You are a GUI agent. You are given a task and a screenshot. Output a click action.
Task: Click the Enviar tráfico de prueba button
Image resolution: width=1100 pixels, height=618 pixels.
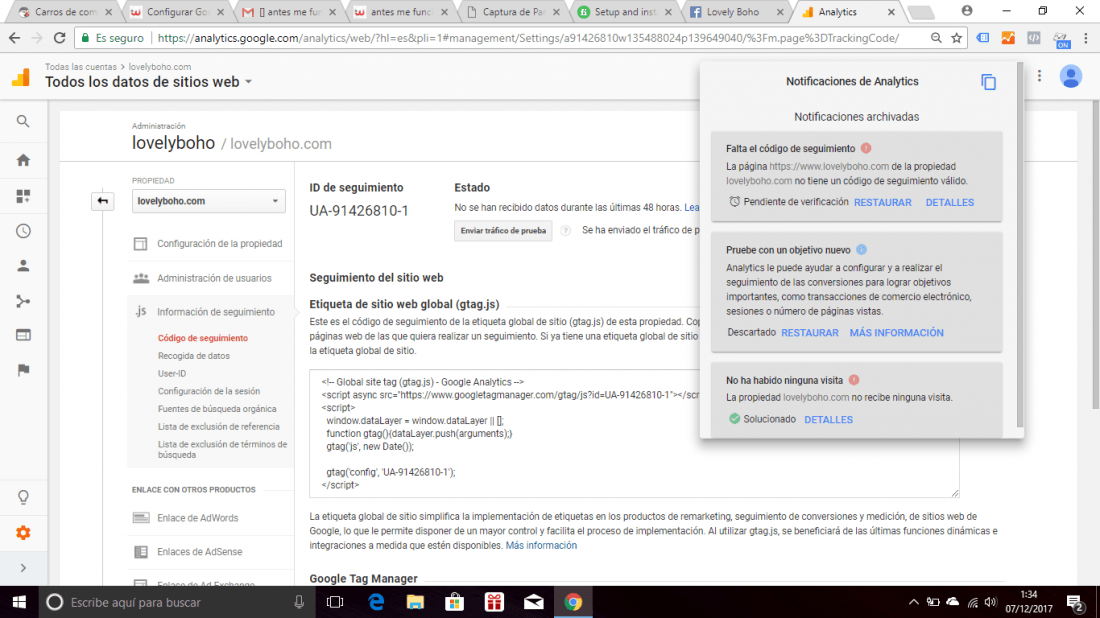click(x=503, y=231)
